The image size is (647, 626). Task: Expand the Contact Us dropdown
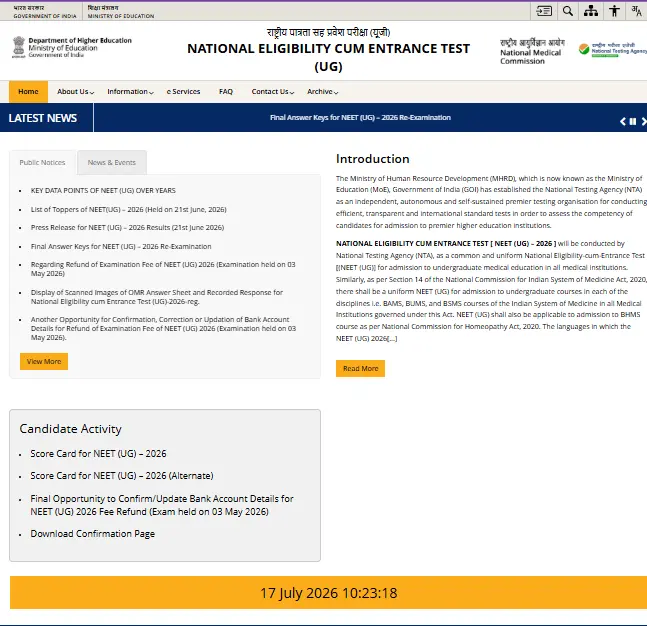click(273, 92)
